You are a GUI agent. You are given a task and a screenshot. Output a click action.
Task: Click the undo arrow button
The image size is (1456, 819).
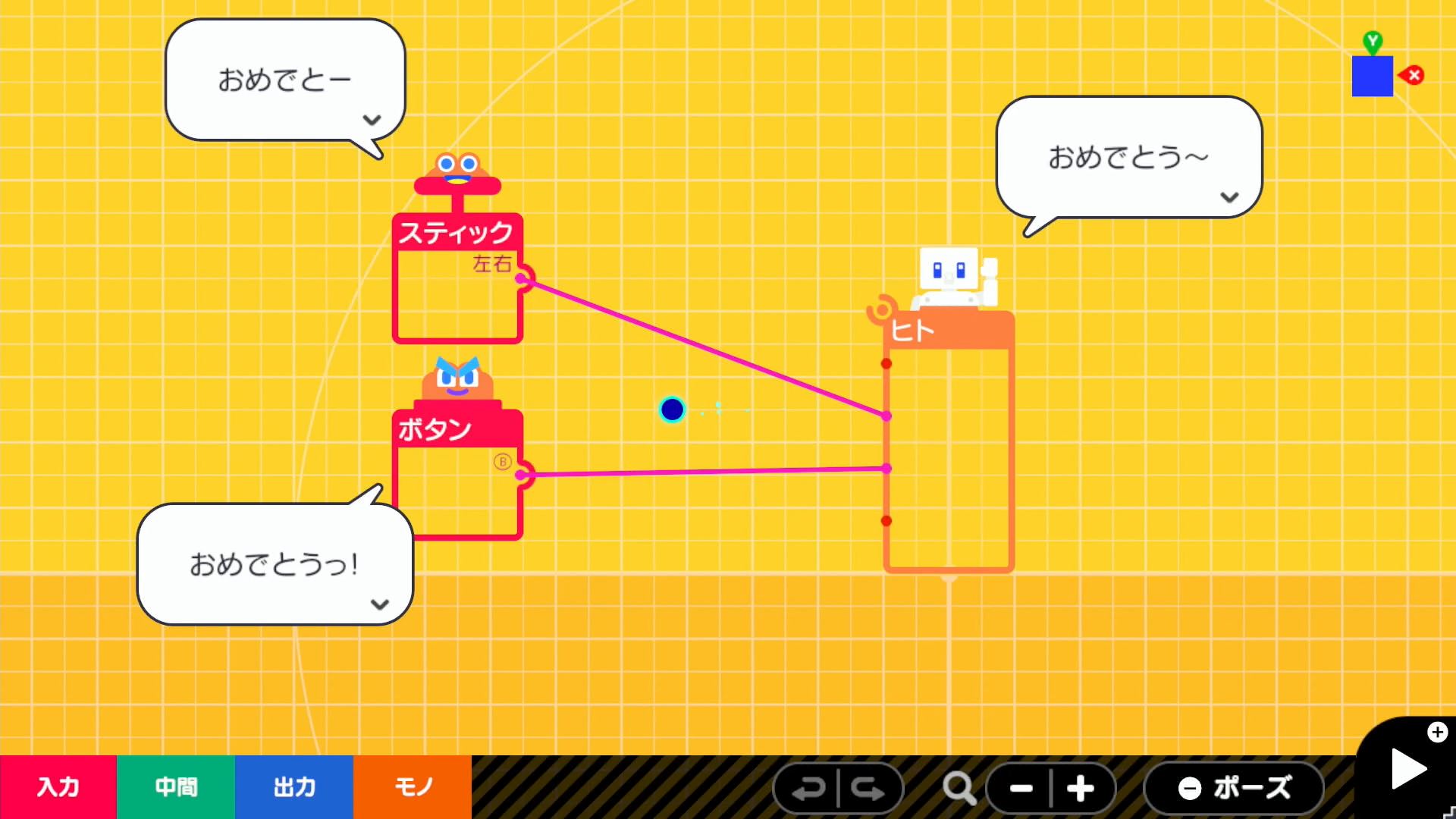pos(808,789)
